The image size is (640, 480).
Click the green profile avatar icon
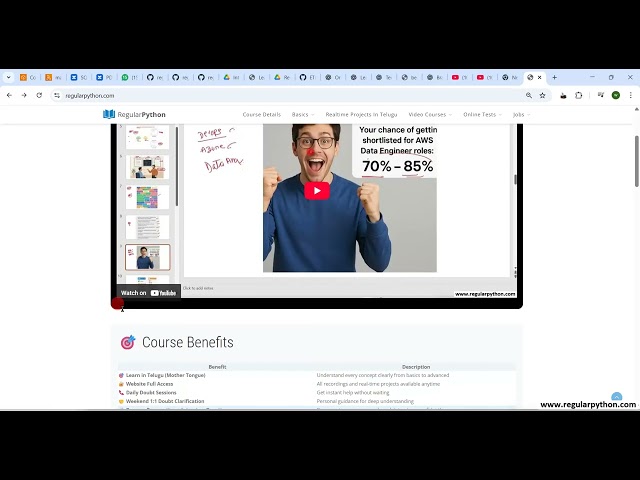[616, 95]
